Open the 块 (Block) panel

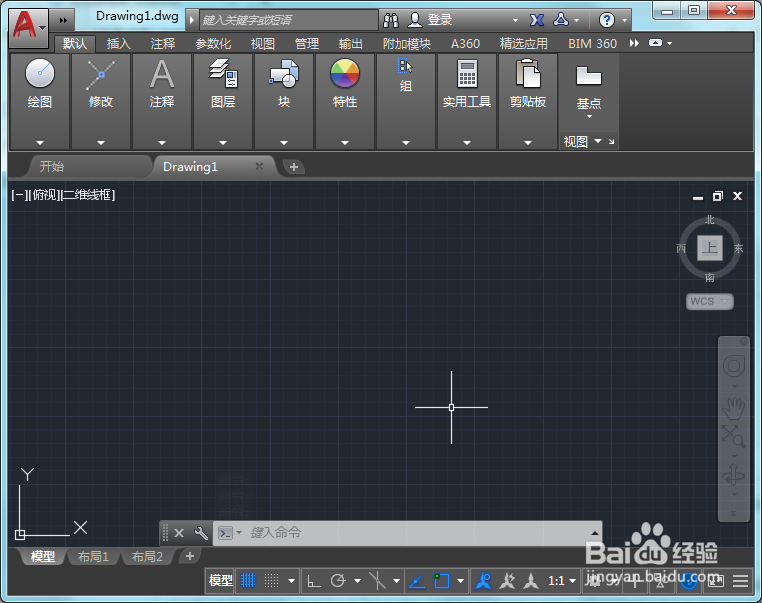click(x=284, y=83)
